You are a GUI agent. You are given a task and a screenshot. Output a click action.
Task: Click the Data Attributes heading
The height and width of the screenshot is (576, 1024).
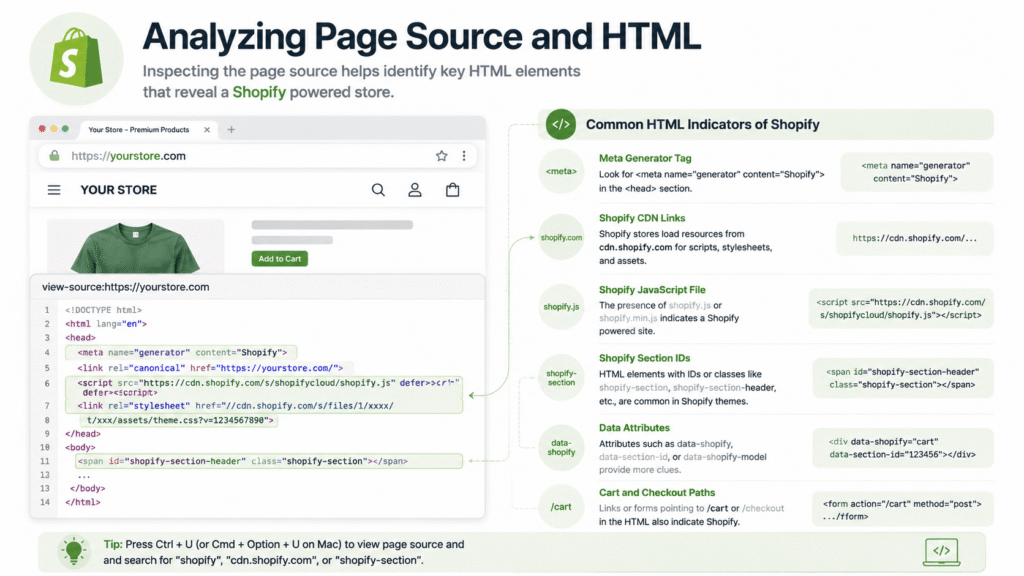(634, 428)
